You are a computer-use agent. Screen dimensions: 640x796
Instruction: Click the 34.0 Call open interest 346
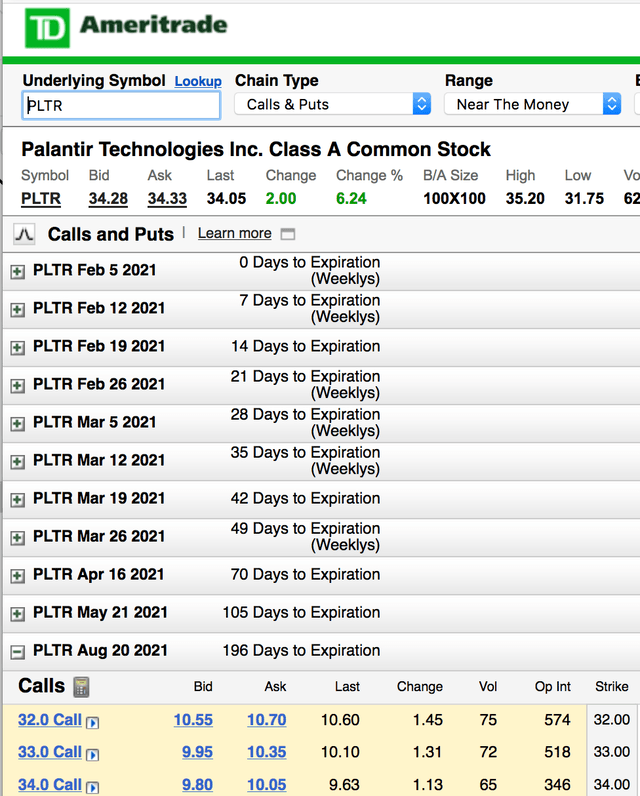(557, 784)
